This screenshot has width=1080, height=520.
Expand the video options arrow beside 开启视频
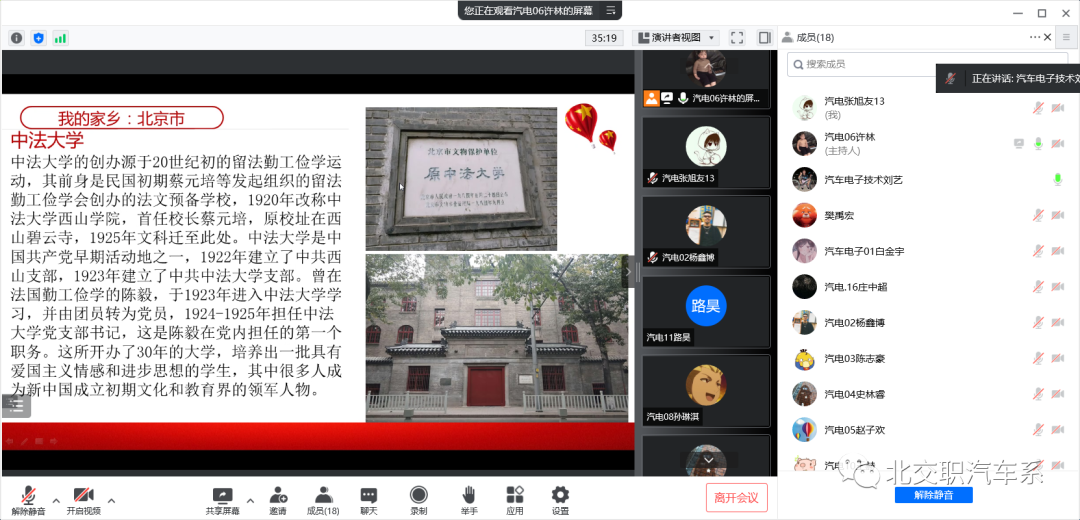coord(111,500)
